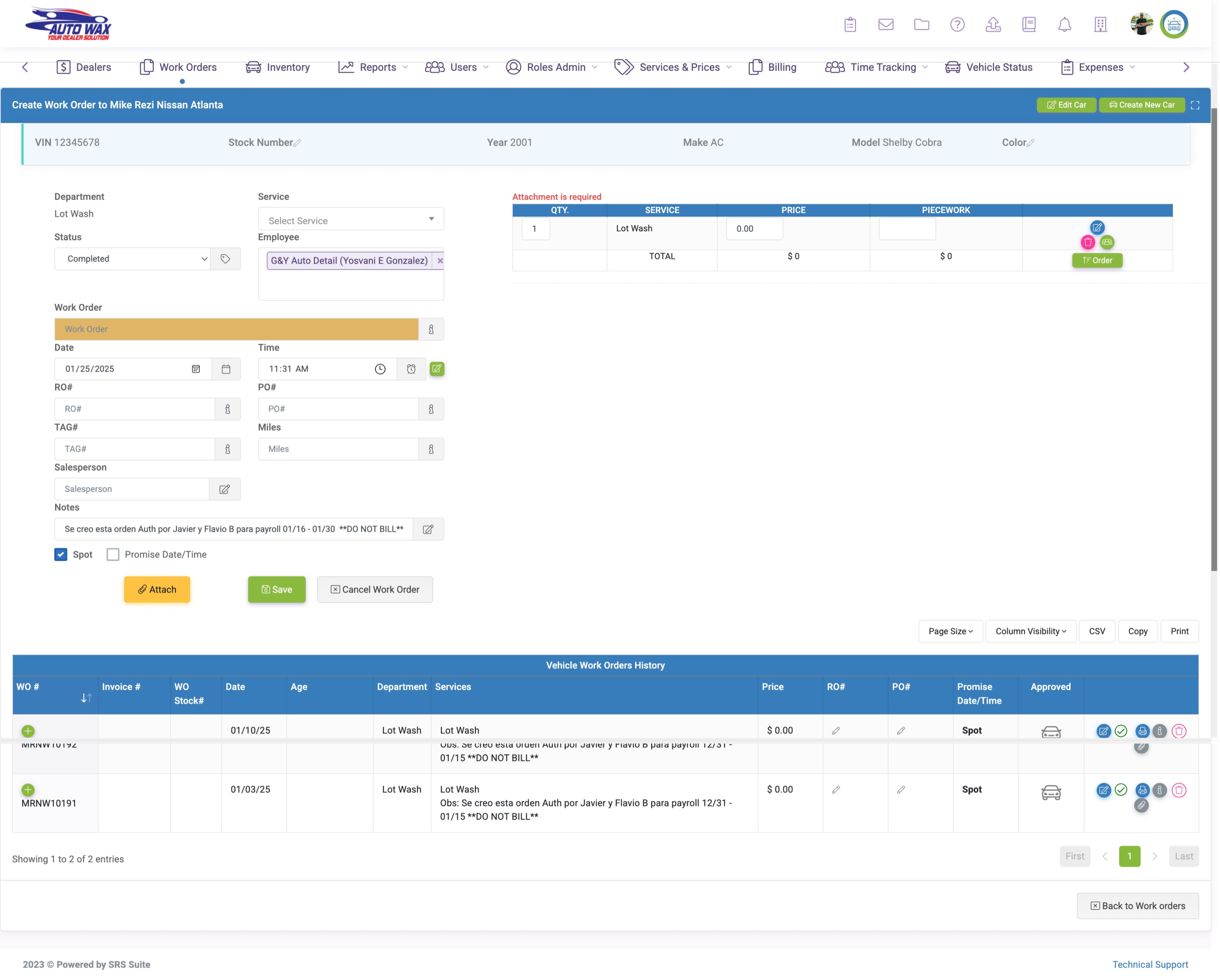Screen dimensions: 1220x980
Task: Click edit pencil icon beside Notes field
Action: pos(428,529)
